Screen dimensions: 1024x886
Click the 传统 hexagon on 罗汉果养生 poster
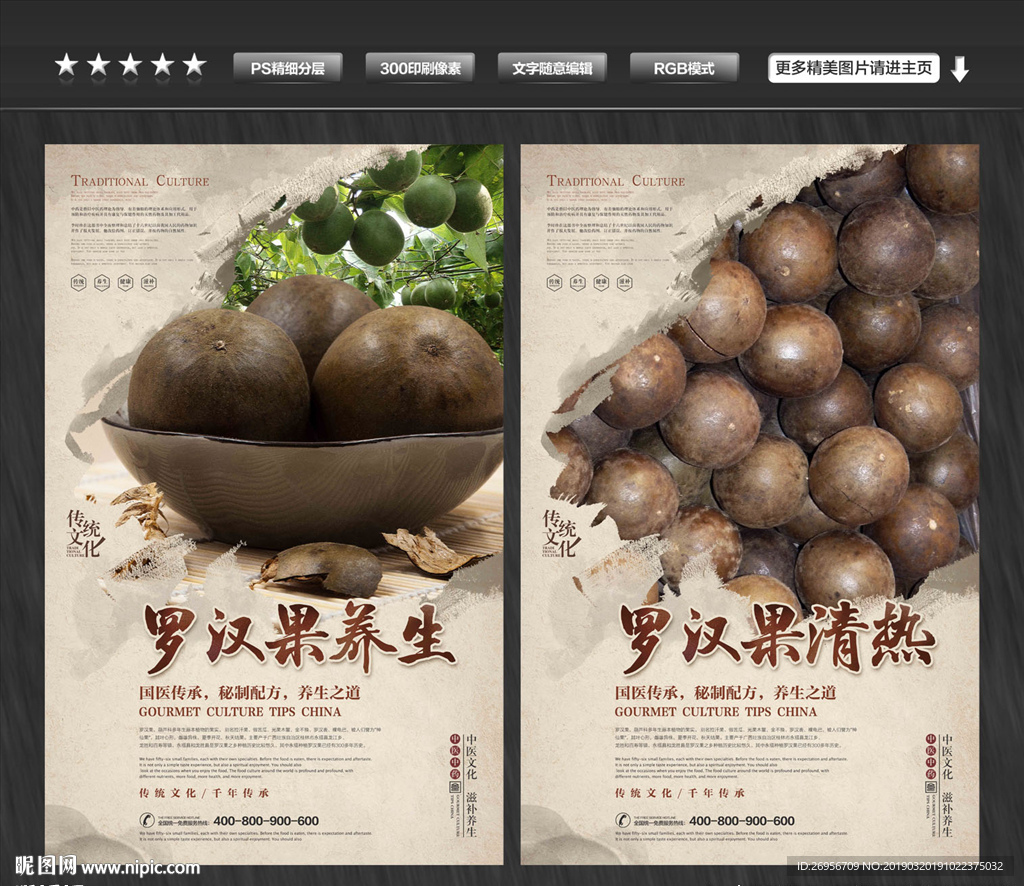pyautogui.click(x=78, y=283)
